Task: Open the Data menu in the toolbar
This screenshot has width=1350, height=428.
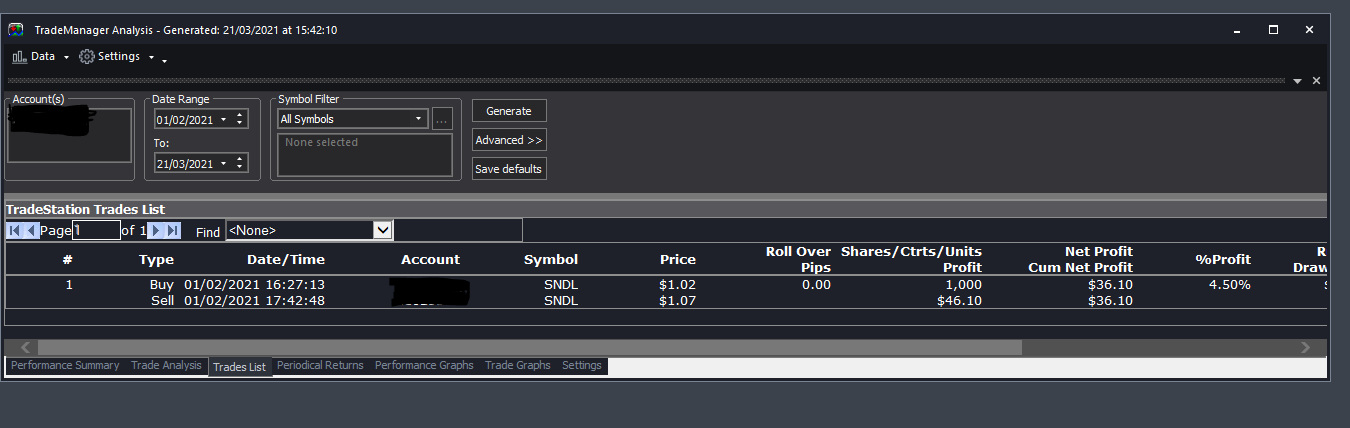Action: (x=40, y=57)
